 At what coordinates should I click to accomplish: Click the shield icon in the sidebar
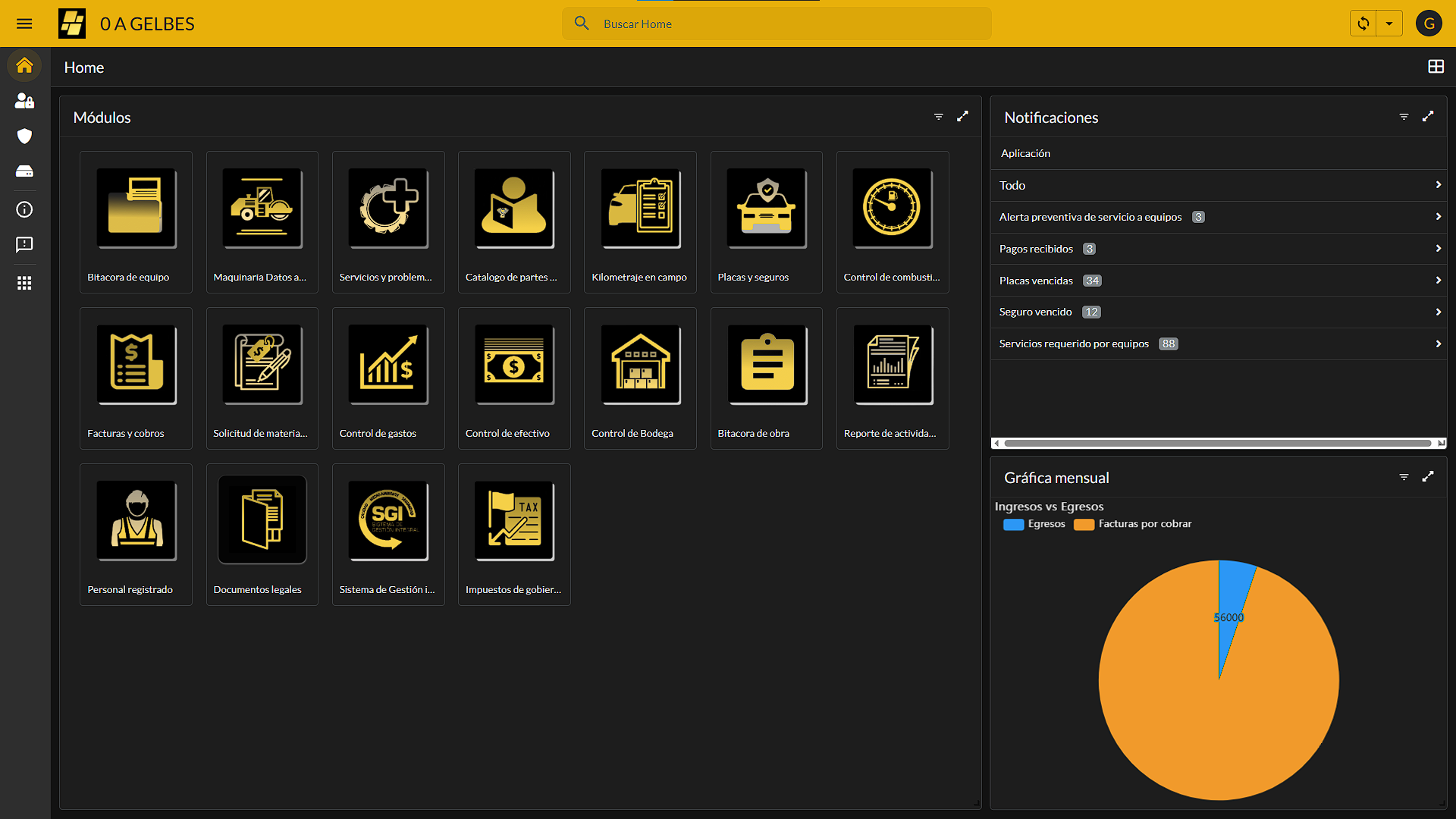[x=24, y=136]
